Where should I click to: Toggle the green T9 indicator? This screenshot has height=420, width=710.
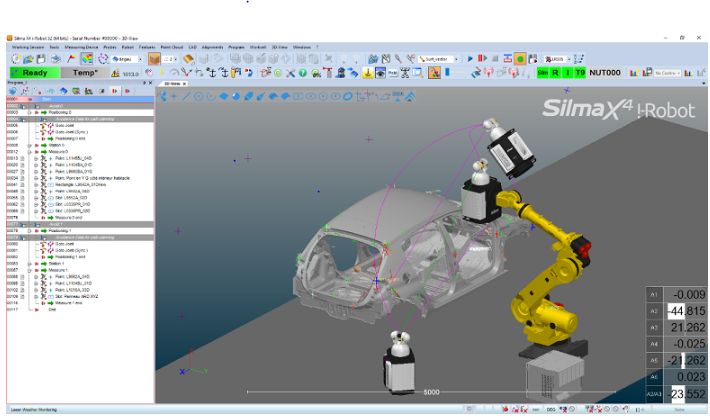pos(580,72)
